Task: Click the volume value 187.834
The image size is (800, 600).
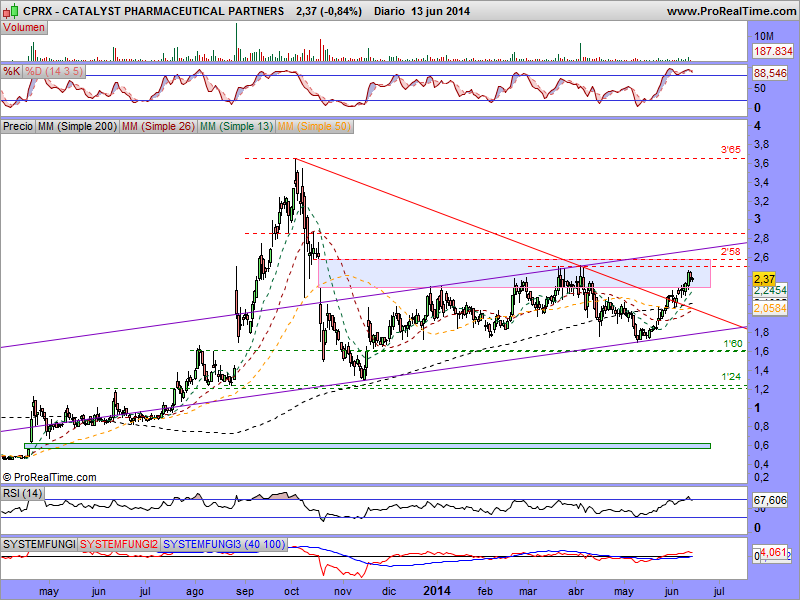Action: click(773, 51)
